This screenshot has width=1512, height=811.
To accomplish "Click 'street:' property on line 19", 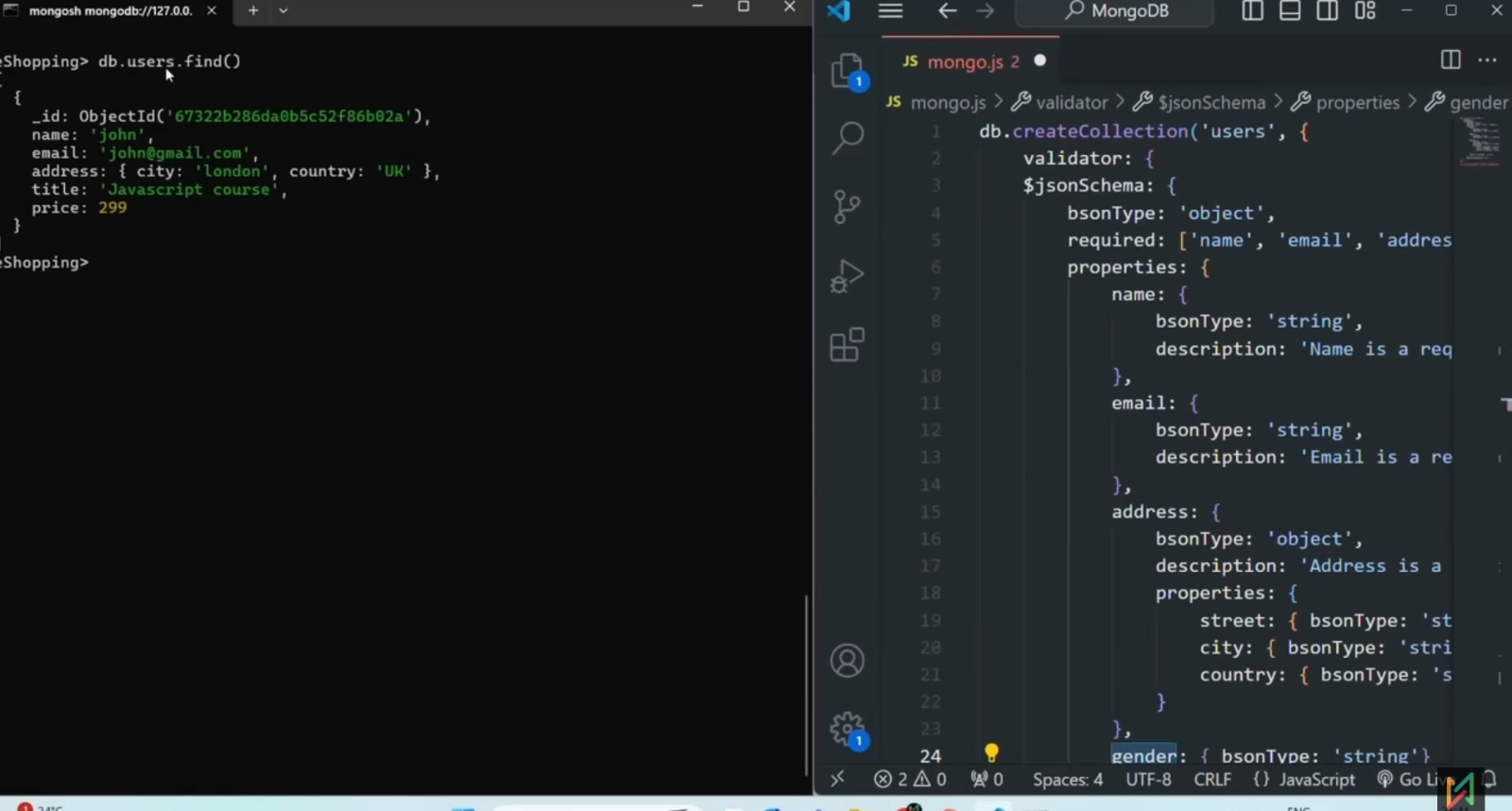I will click(1237, 621).
